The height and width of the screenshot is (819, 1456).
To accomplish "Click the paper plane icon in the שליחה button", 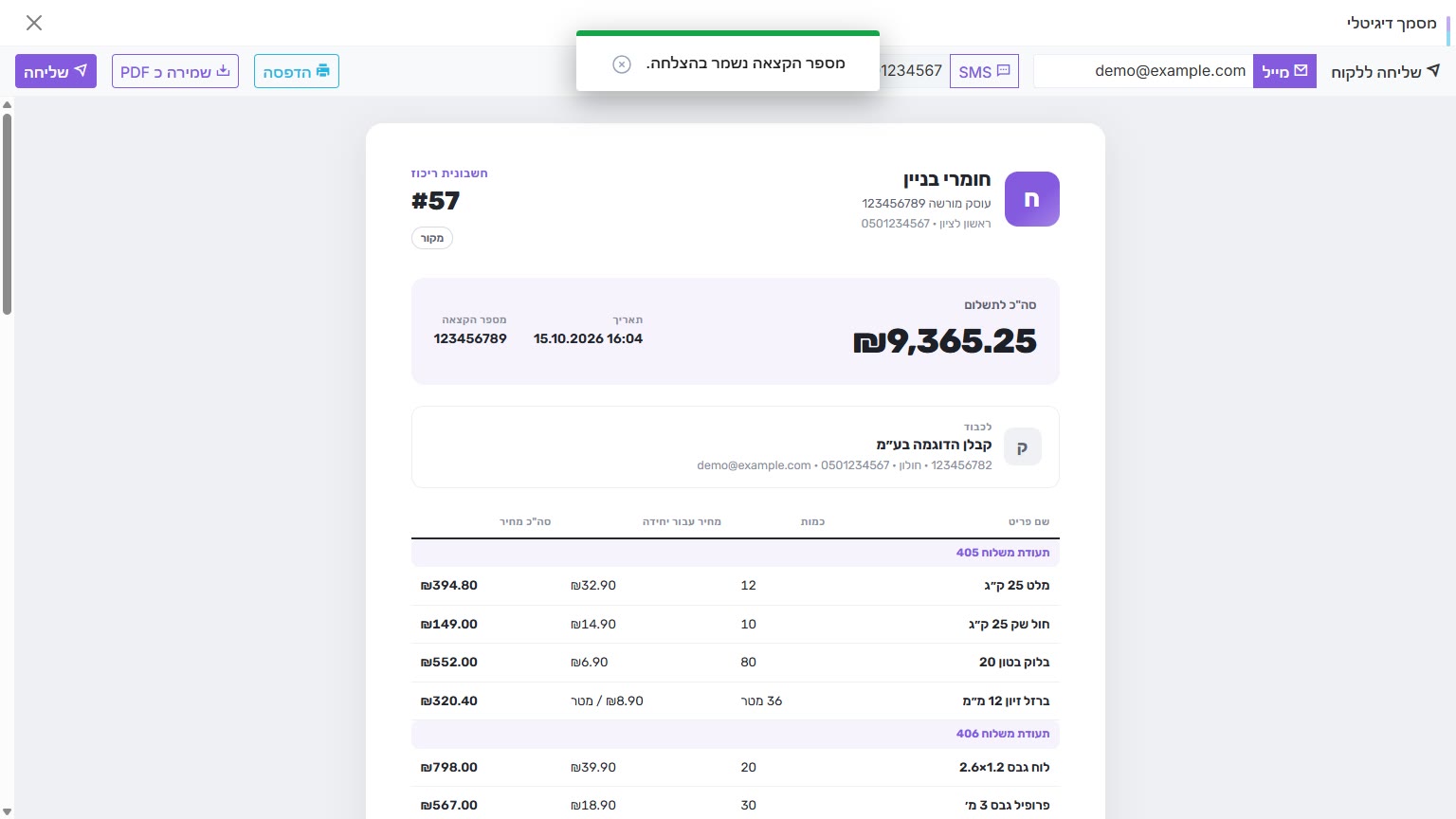I will pyautogui.click(x=82, y=71).
